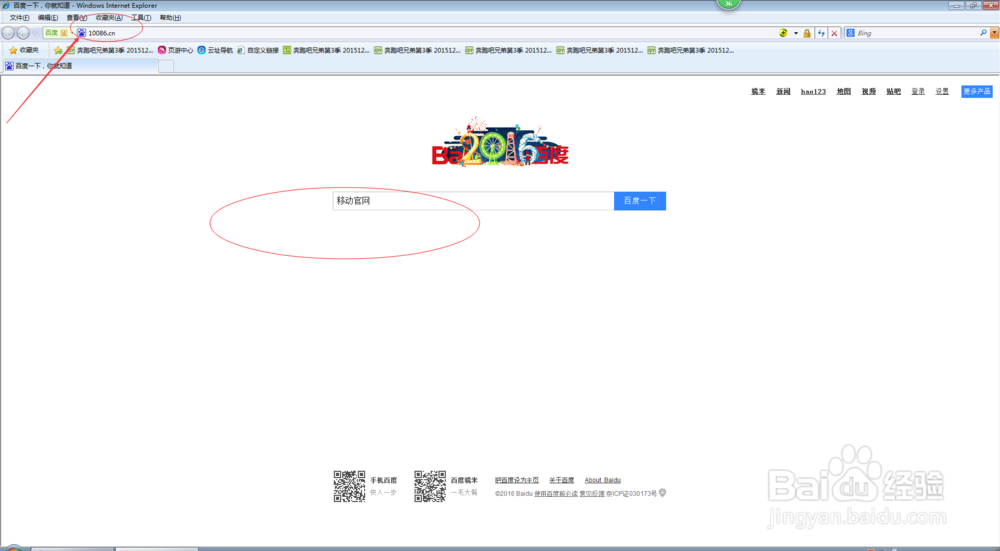This screenshot has width=1000, height=551.
Task: Click the green compatibility view icon
Action: (783, 33)
